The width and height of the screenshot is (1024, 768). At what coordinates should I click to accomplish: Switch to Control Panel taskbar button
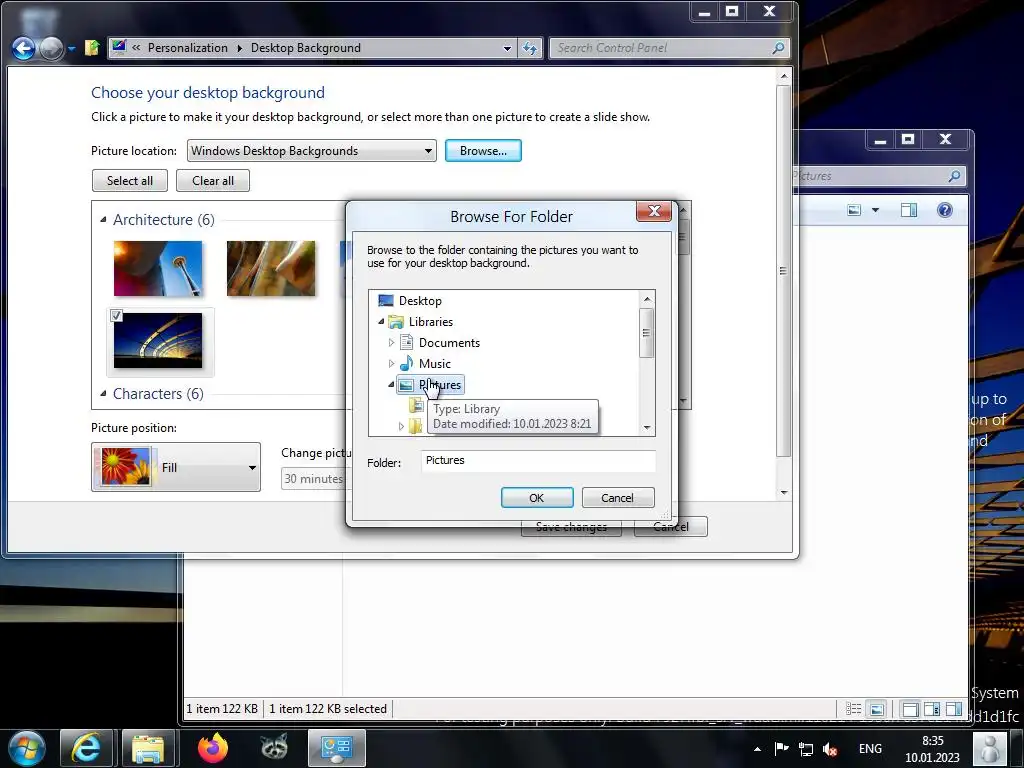coord(336,748)
